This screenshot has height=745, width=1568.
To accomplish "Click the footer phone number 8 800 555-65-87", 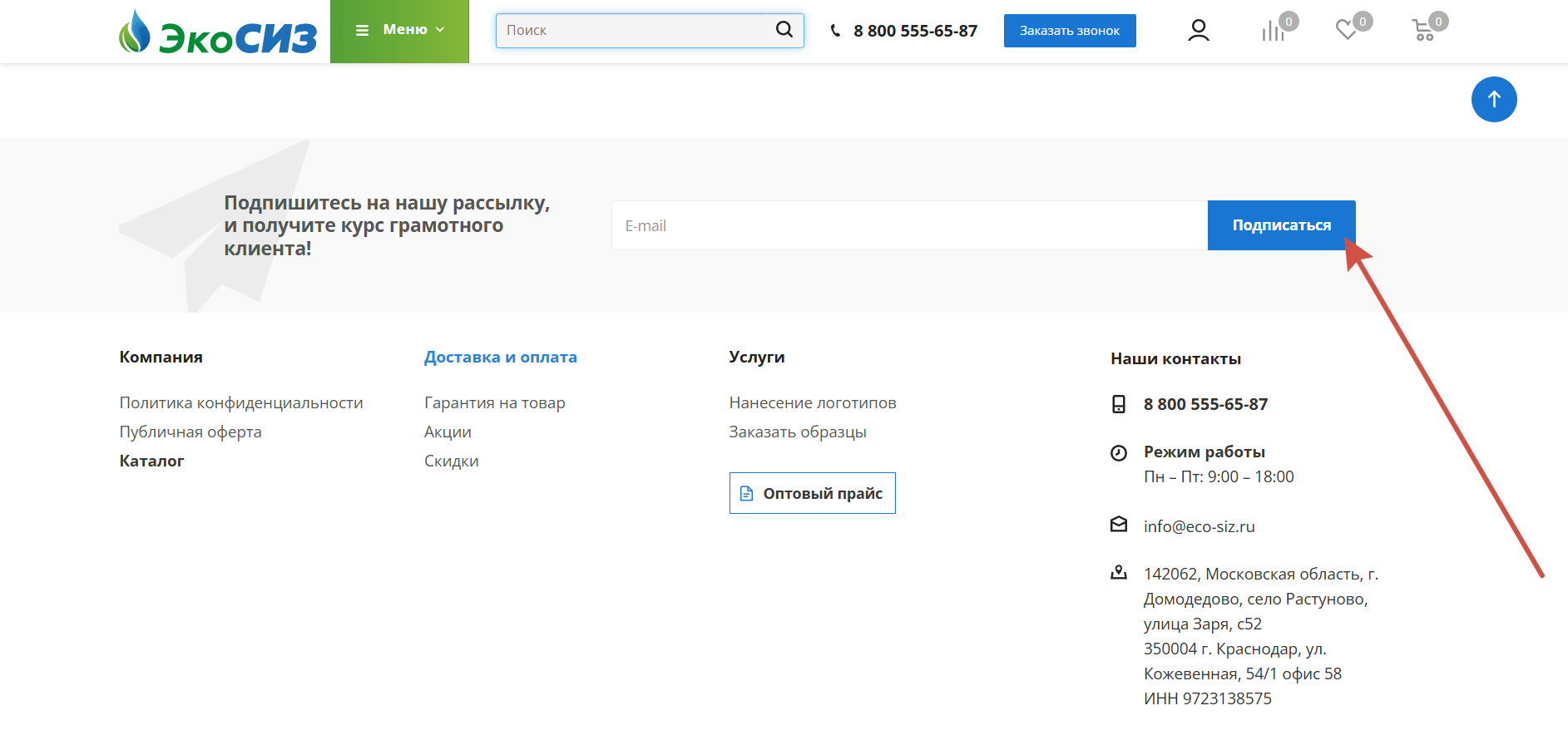I will (x=1205, y=404).
